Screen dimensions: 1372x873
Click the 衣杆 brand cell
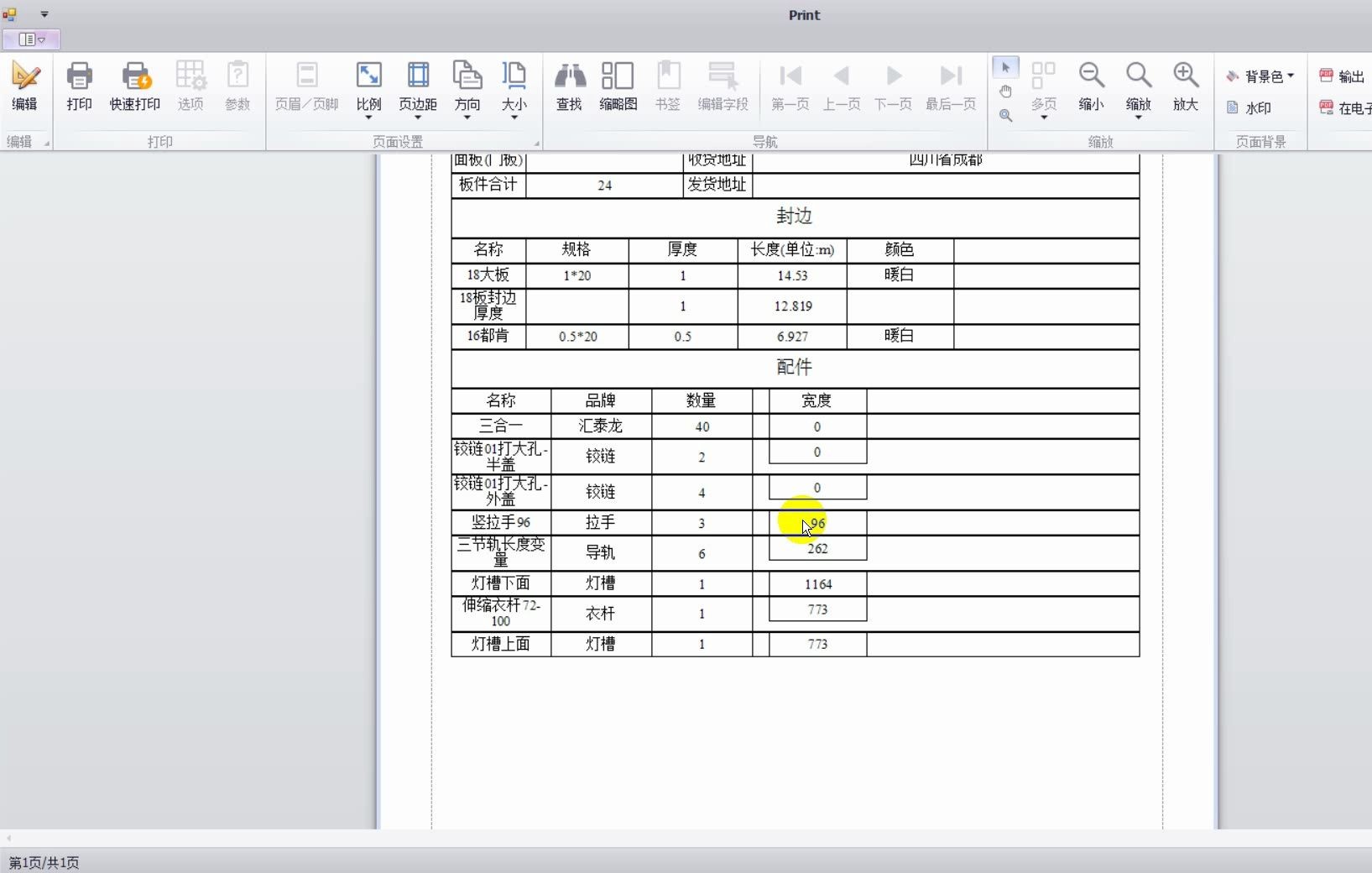601,614
